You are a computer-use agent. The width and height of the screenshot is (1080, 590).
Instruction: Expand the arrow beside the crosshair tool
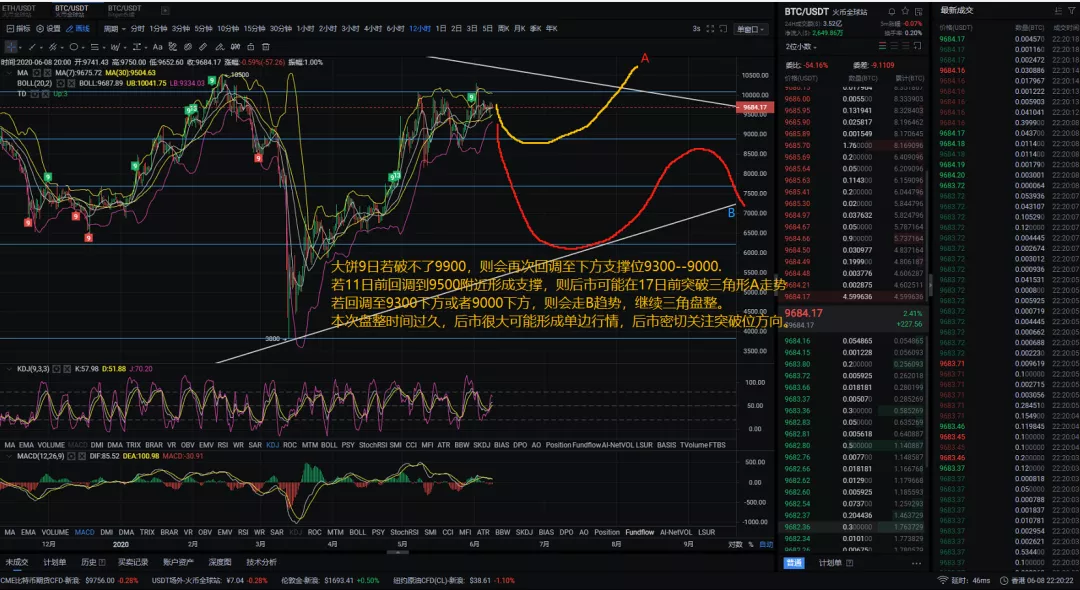coord(21,48)
